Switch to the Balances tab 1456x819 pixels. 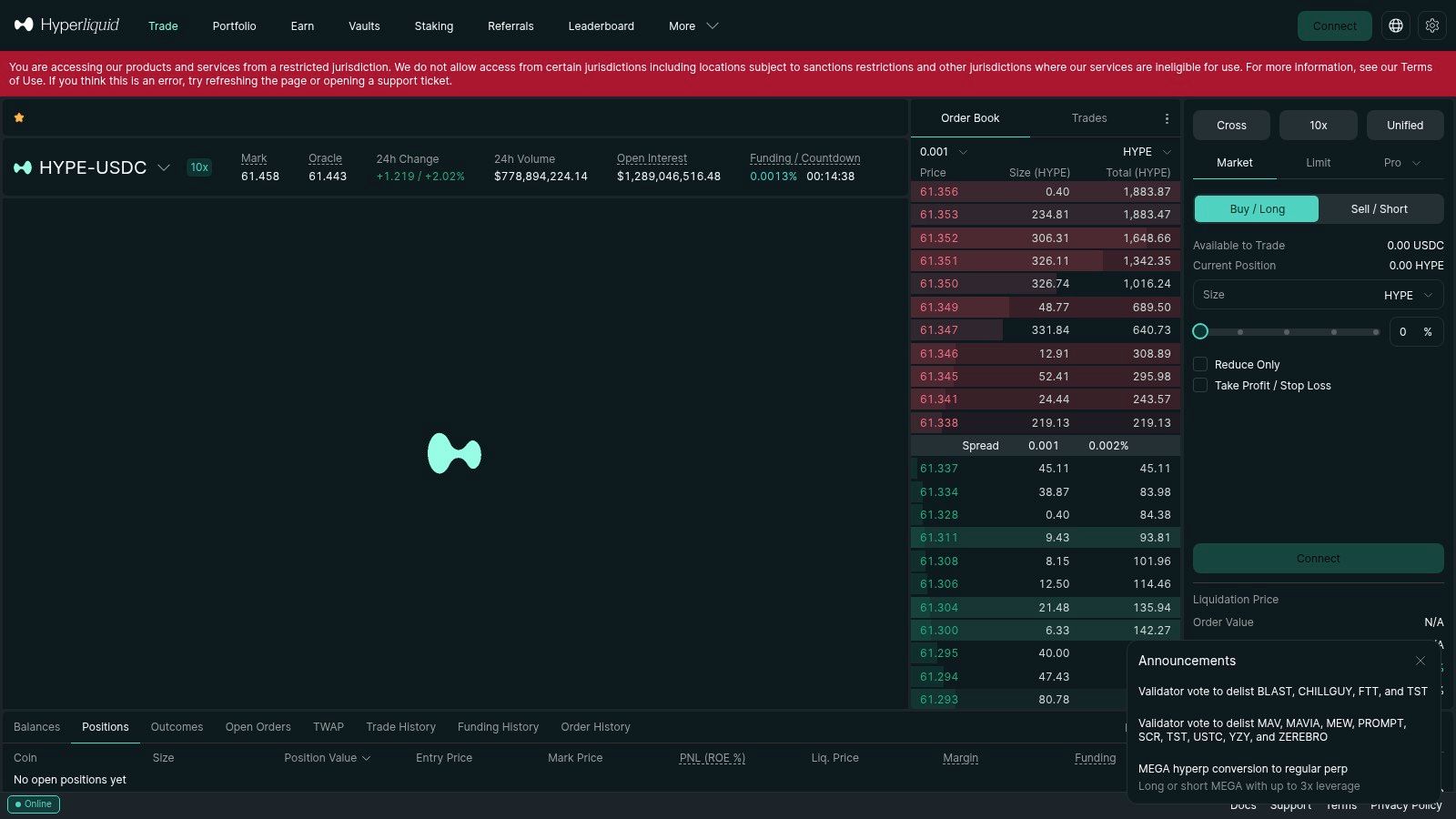[36, 727]
